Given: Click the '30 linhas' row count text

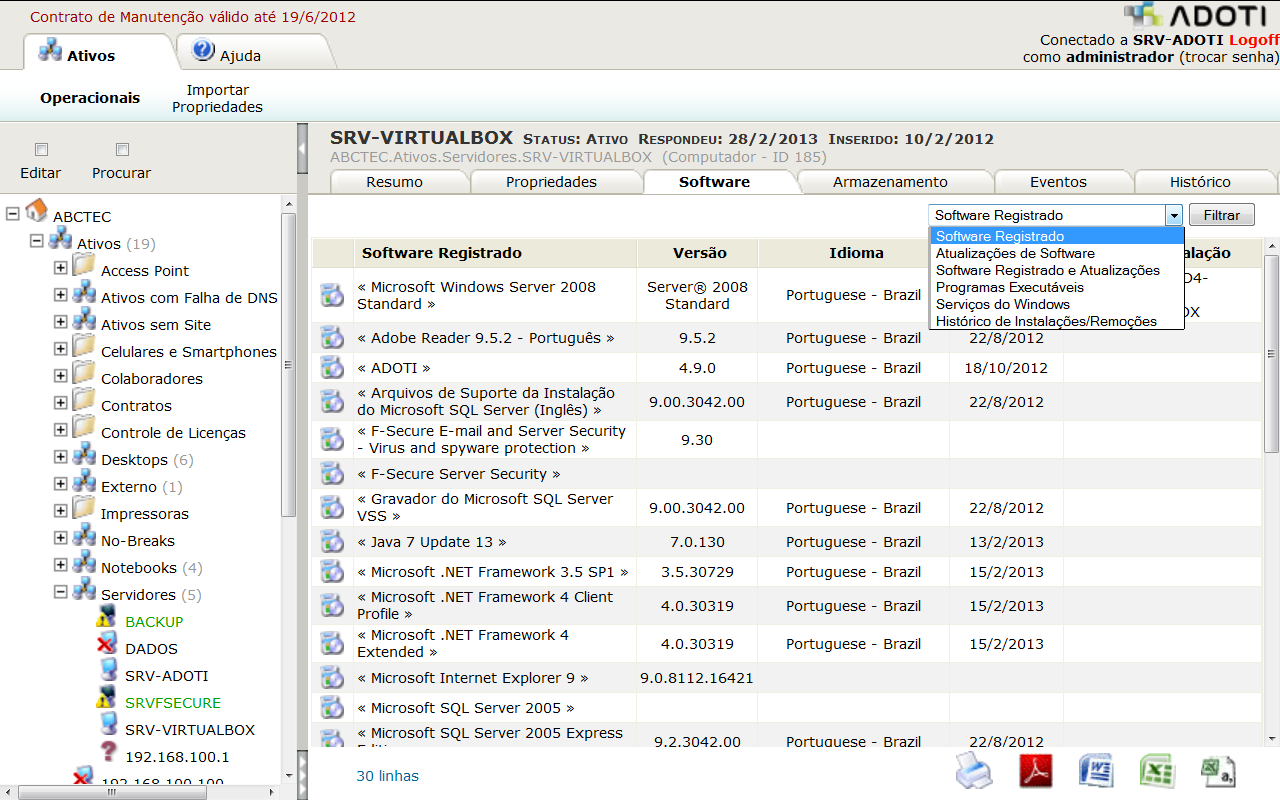Looking at the screenshot, I should click(387, 776).
